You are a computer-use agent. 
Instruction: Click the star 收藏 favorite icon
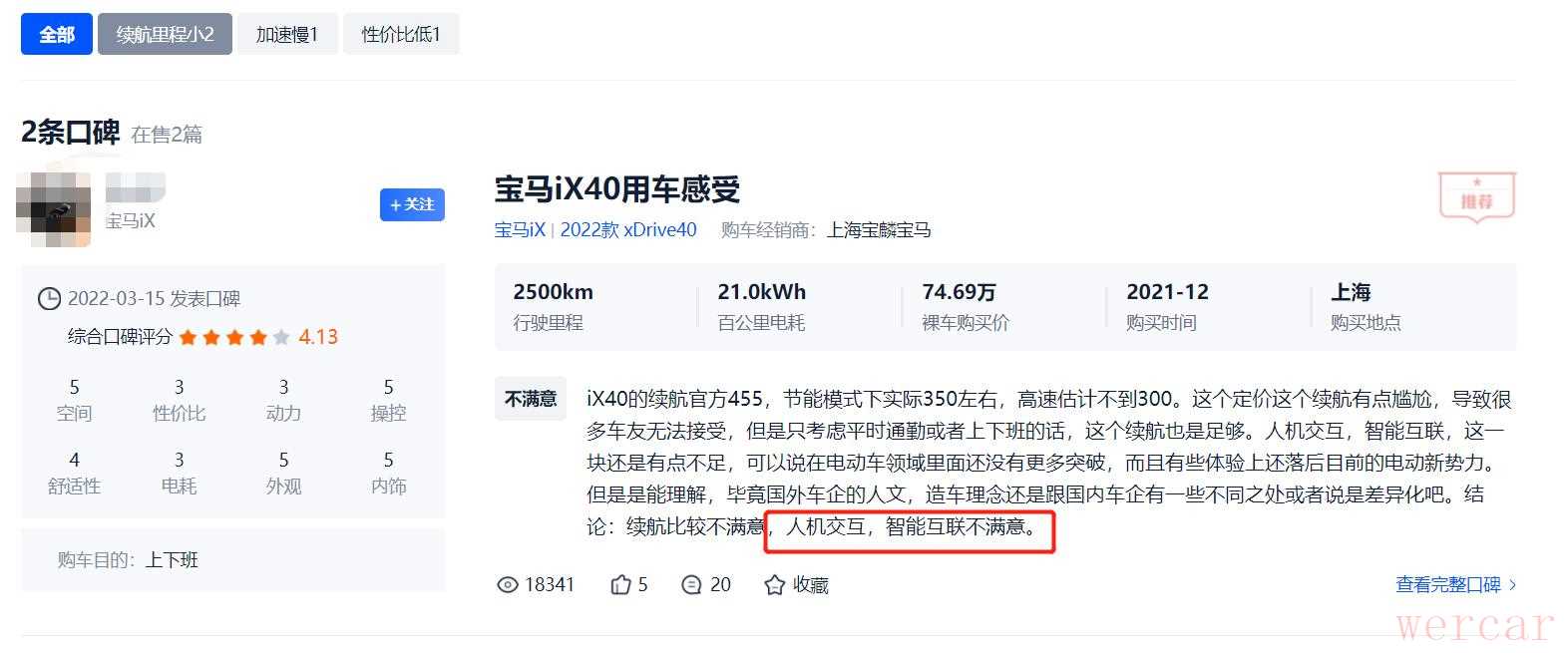point(774,585)
